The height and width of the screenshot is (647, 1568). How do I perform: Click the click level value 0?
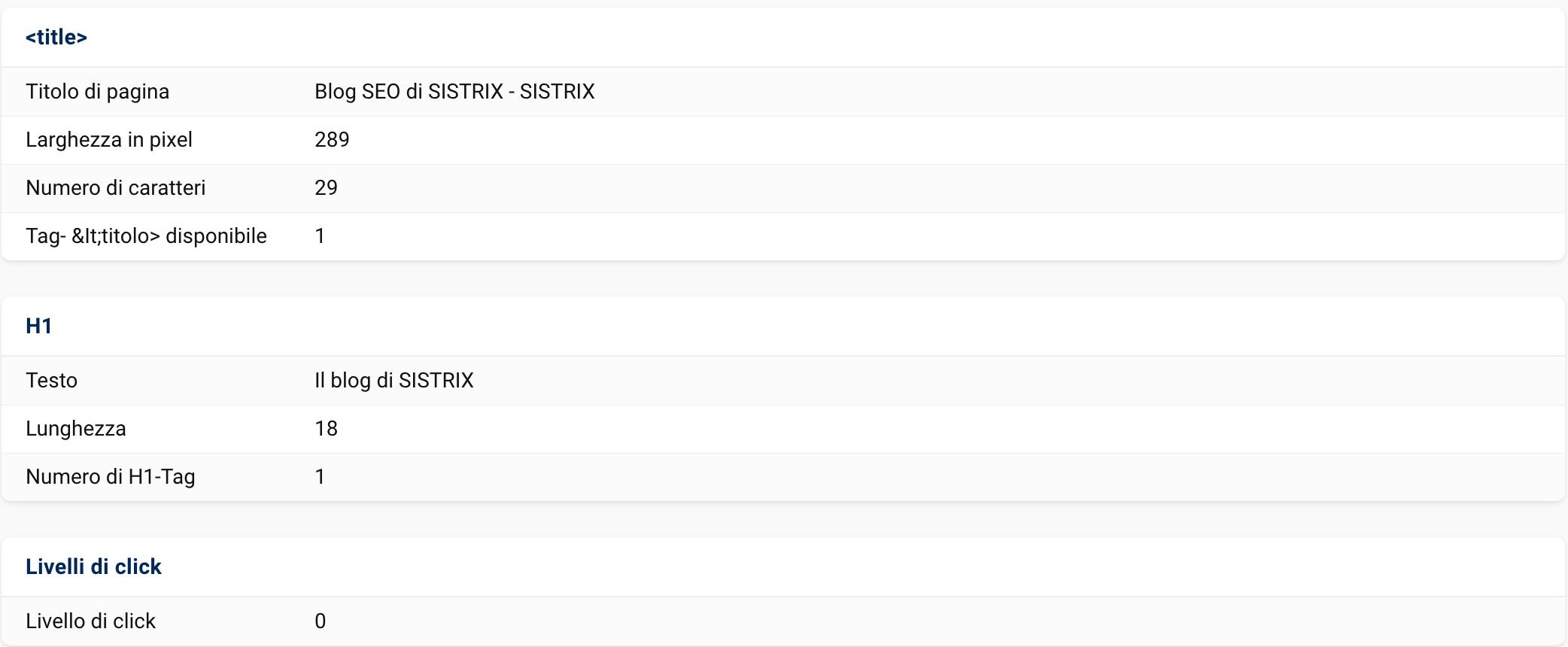[321, 621]
